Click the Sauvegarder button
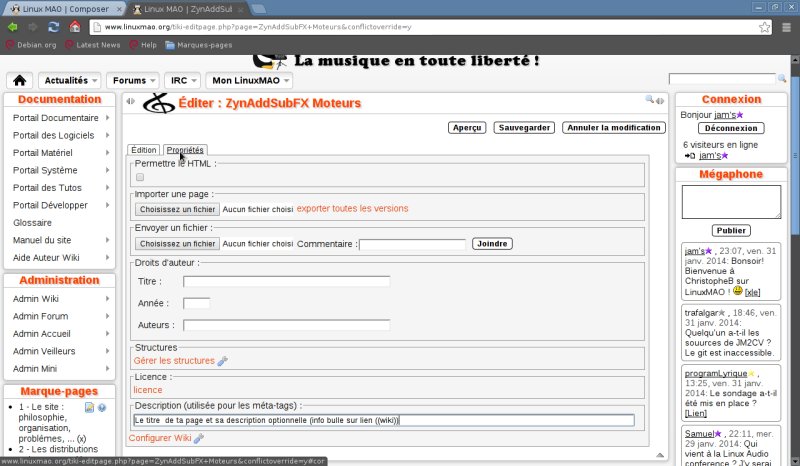Screen dimensions: 800x466 click(524, 128)
